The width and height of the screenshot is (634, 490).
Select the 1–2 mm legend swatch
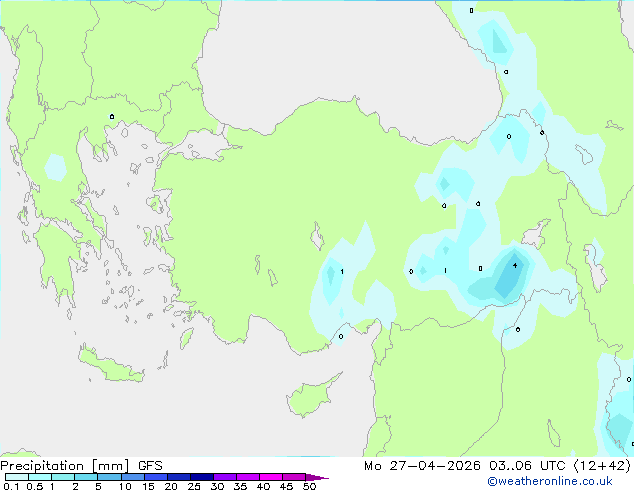(63, 477)
